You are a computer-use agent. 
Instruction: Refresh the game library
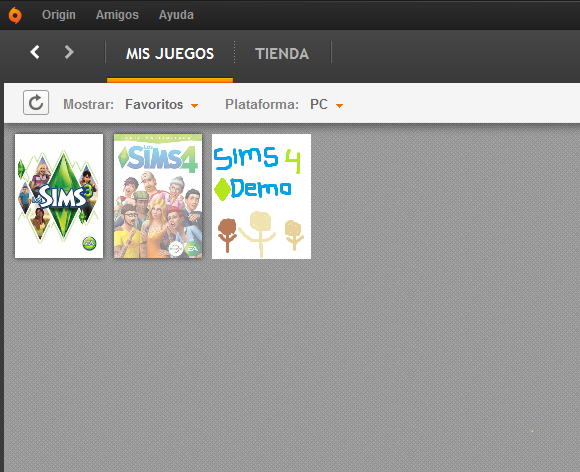36,102
